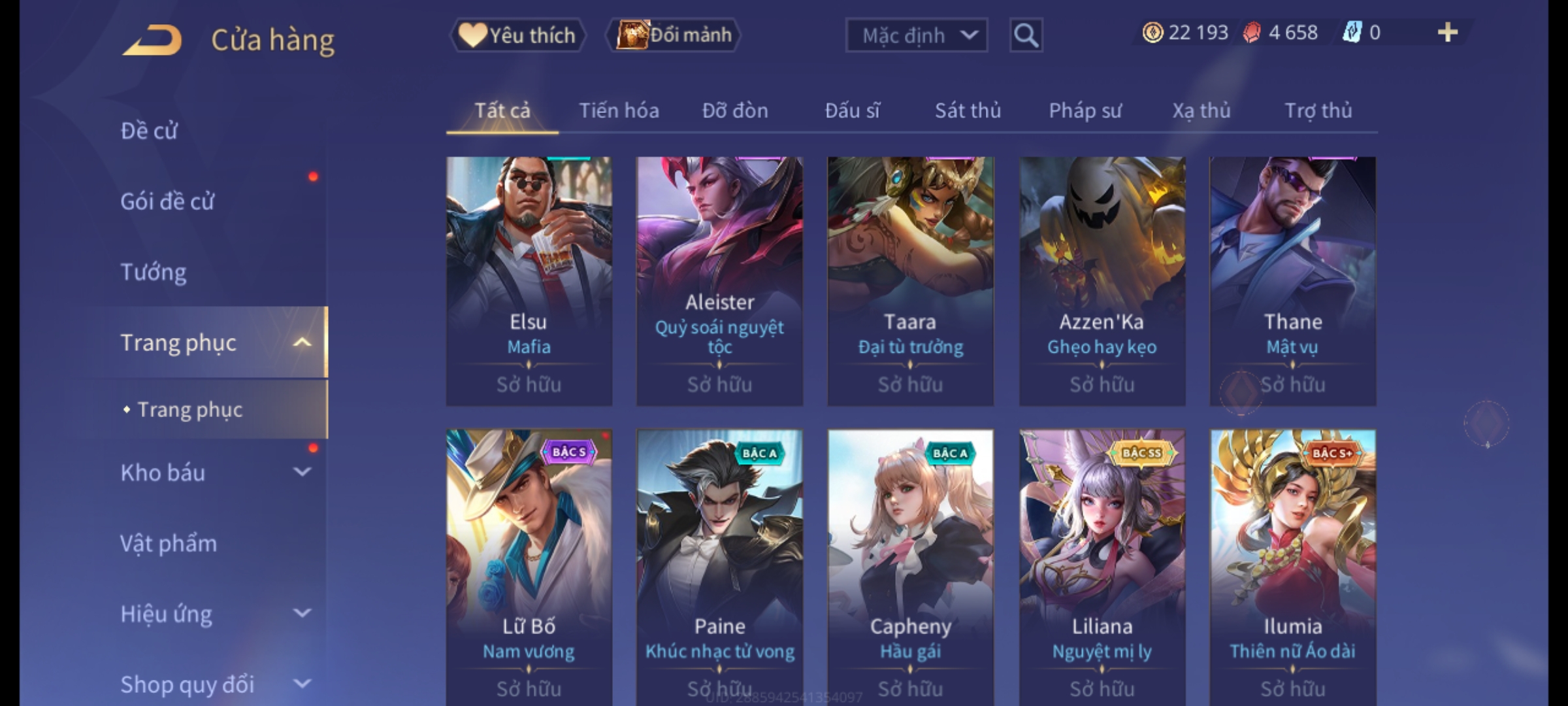Expand the Kho báu sidebar section
Screen dimensions: 1568x706
pyautogui.click(x=302, y=472)
